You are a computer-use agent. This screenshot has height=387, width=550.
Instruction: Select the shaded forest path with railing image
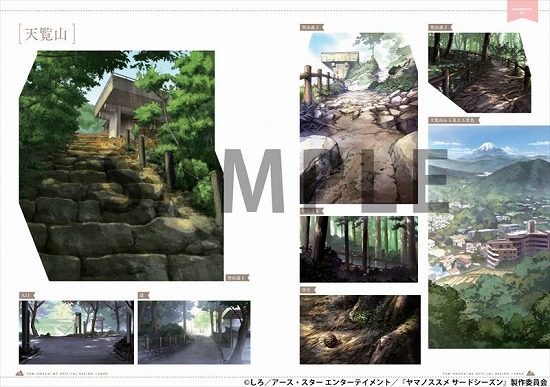pyautogui.click(x=479, y=73)
